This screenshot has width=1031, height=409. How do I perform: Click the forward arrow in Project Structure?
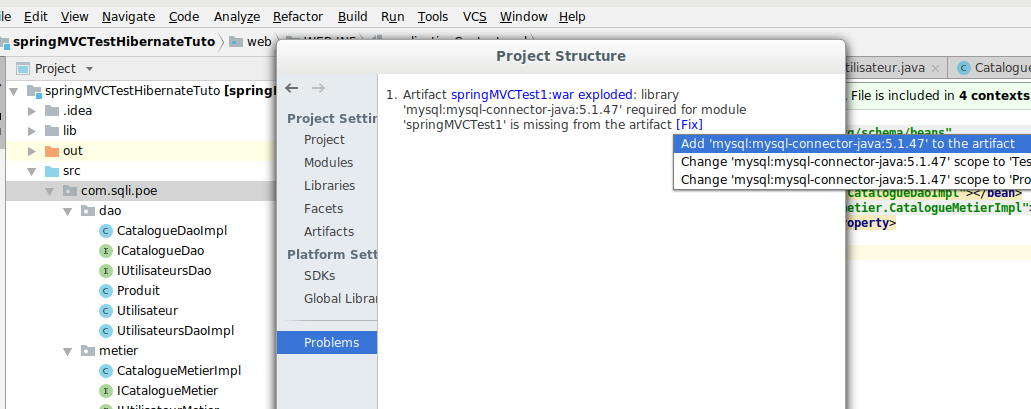pos(318,88)
